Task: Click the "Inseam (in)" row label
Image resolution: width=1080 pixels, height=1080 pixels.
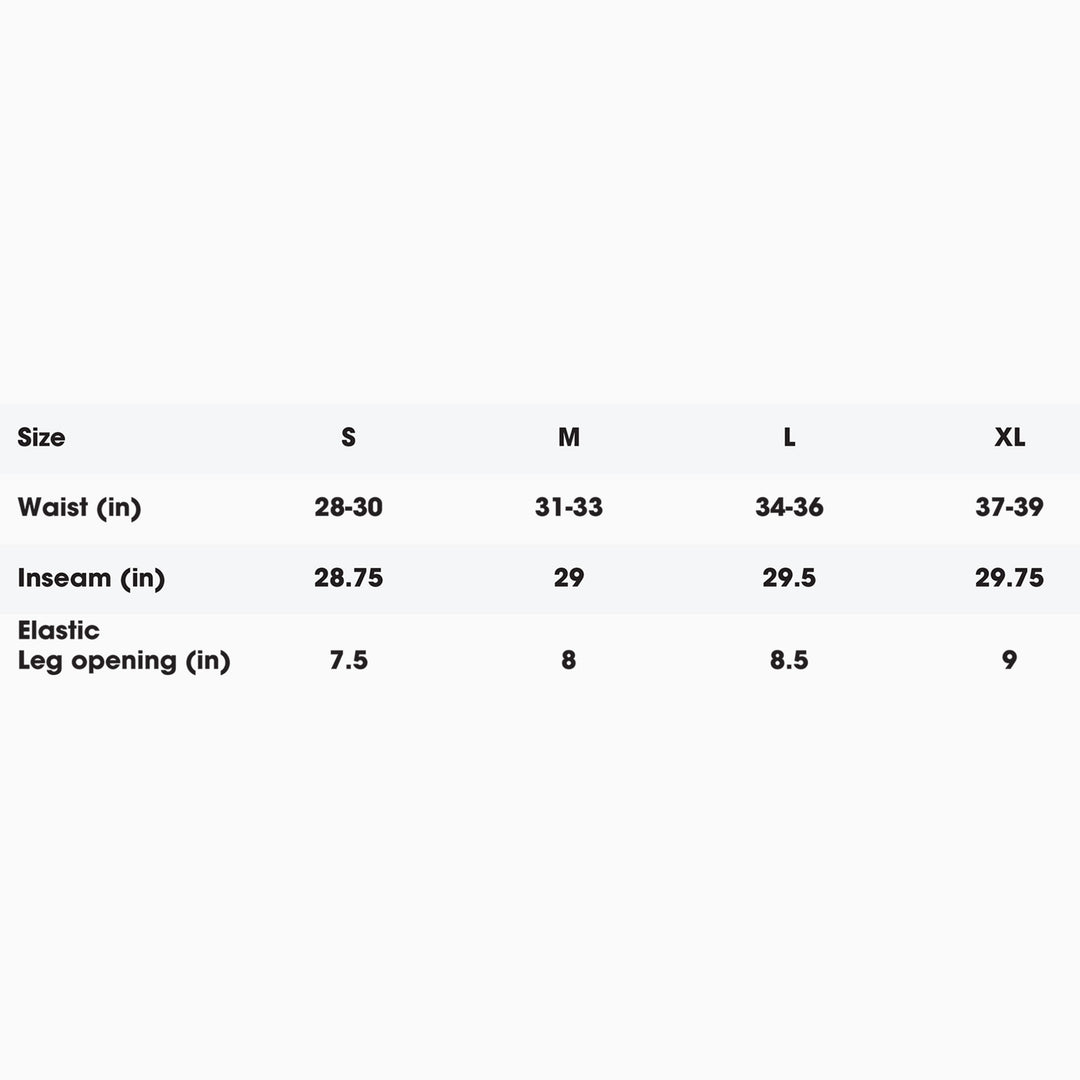Action: pyautogui.click(x=91, y=578)
